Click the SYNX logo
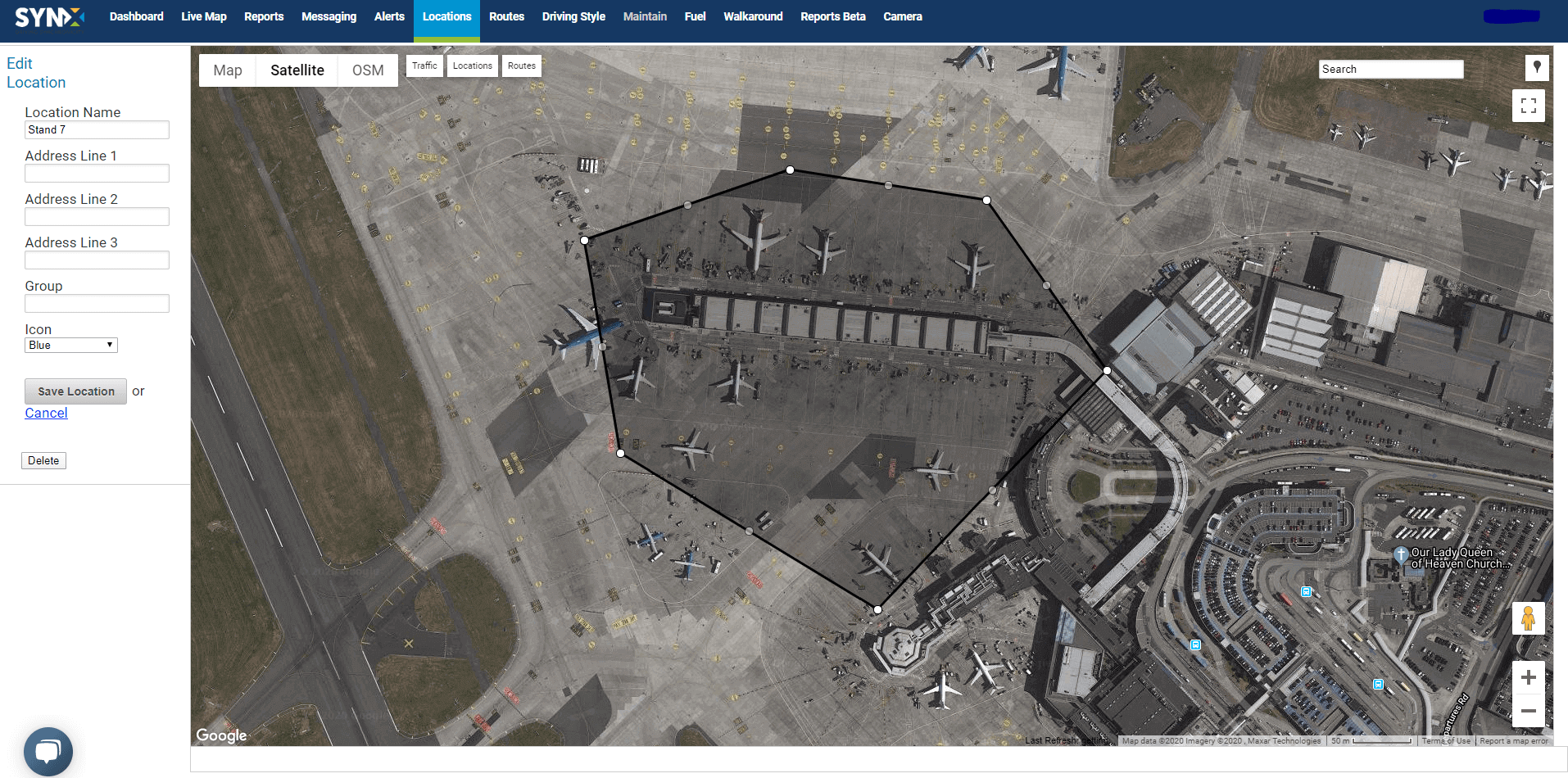This screenshot has width=1568, height=778. tap(49, 17)
